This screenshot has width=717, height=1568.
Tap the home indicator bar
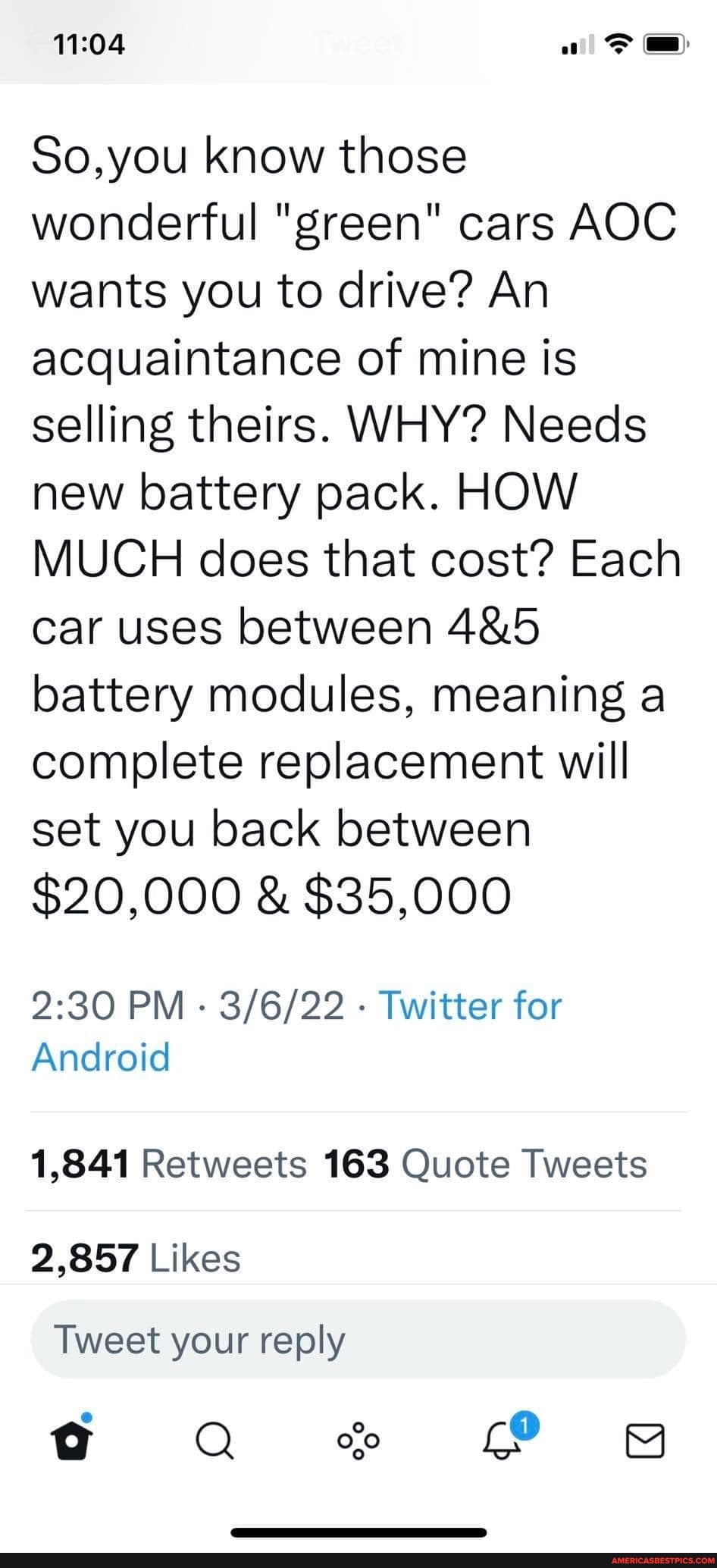pyautogui.click(x=358, y=1532)
